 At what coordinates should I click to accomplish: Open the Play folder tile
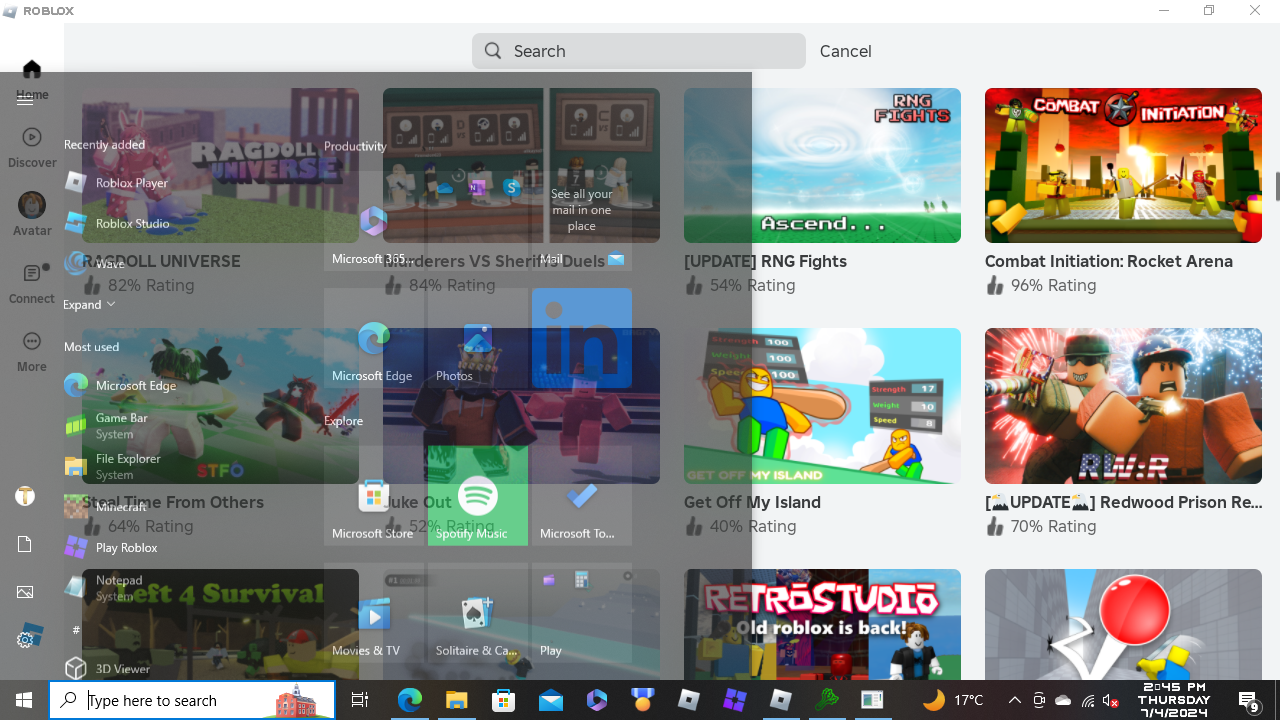(582, 613)
